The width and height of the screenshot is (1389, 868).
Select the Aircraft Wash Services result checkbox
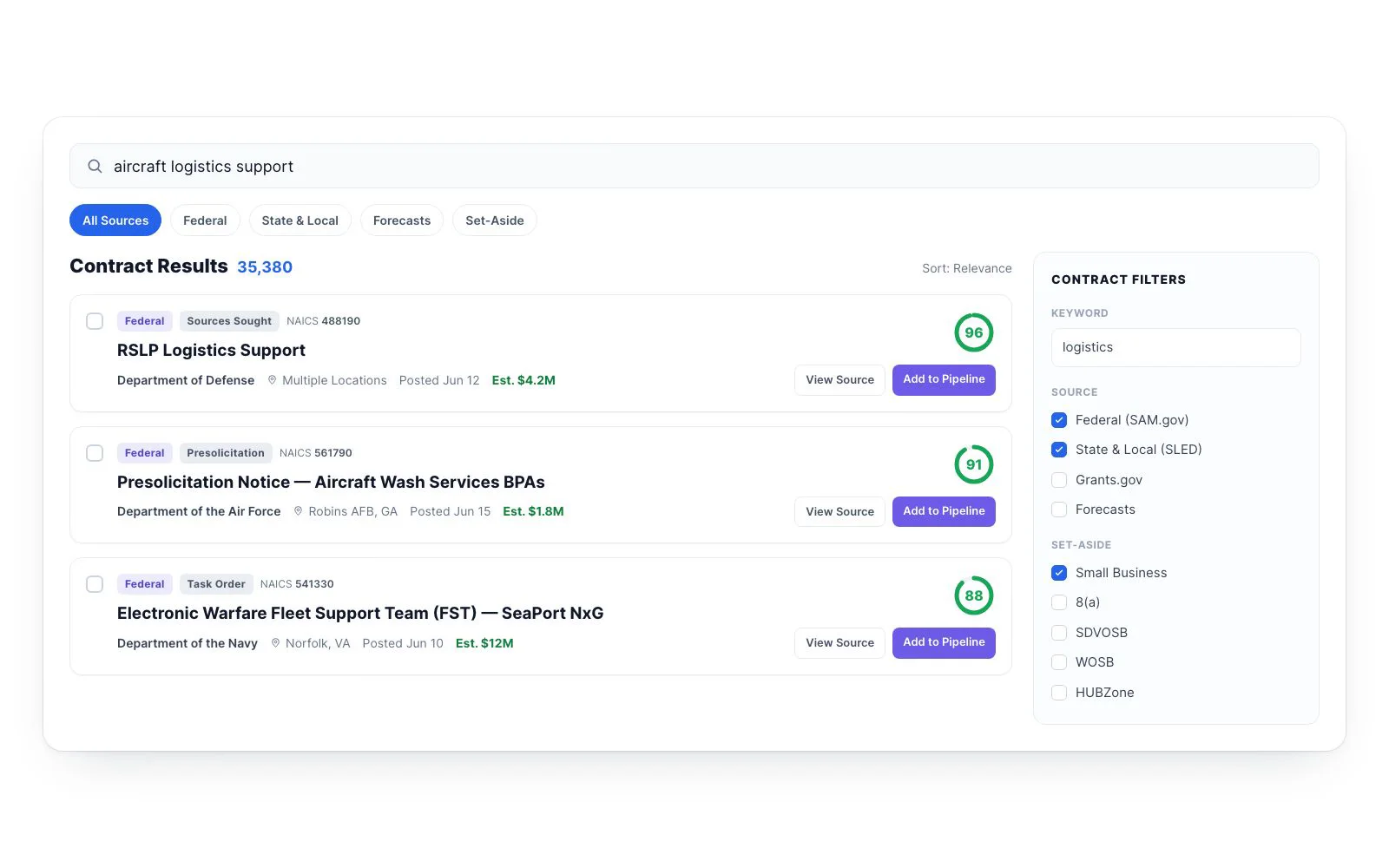click(x=95, y=453)
